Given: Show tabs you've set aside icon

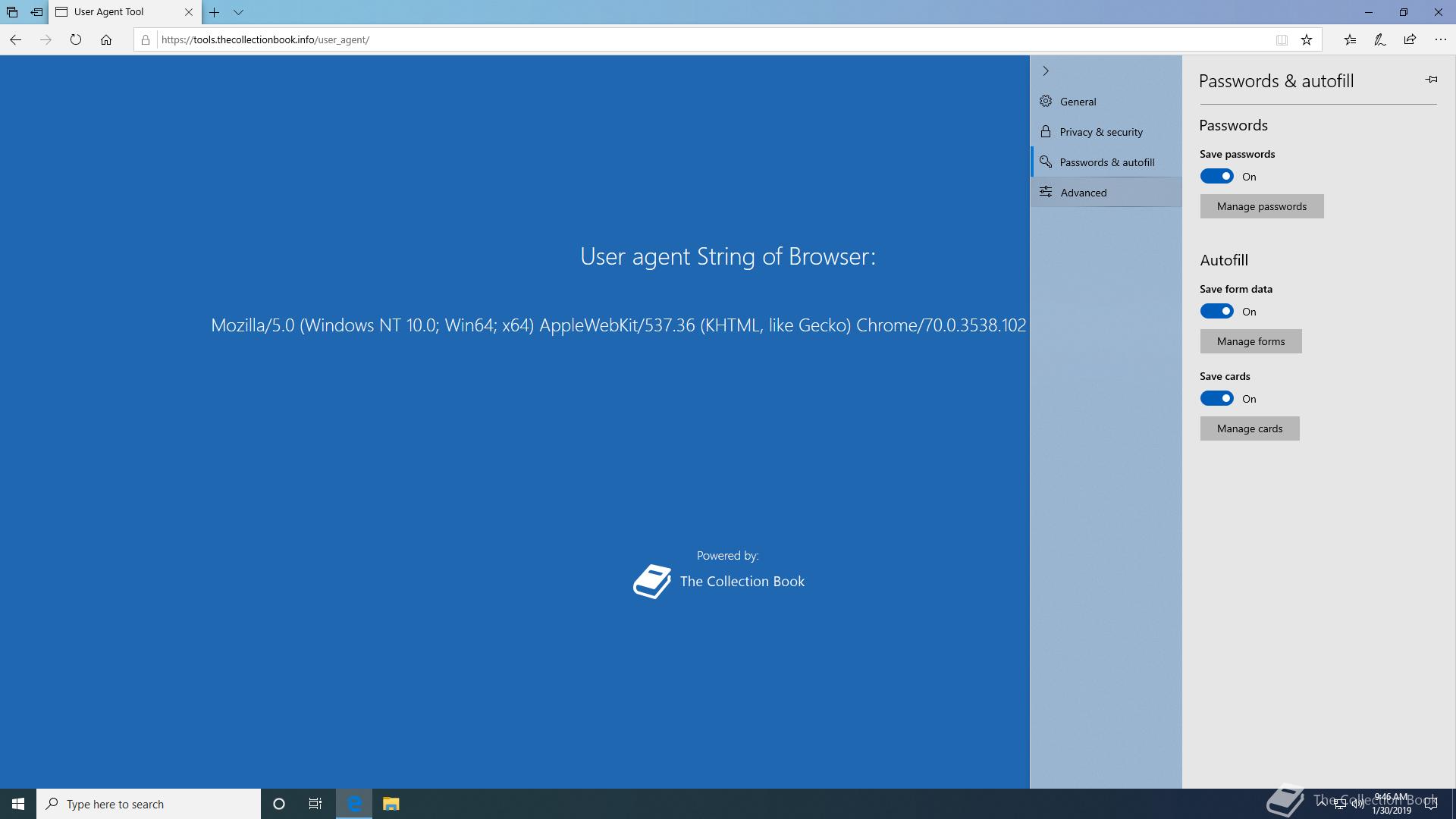Looking at the screenshot, I should click(12, 12).
